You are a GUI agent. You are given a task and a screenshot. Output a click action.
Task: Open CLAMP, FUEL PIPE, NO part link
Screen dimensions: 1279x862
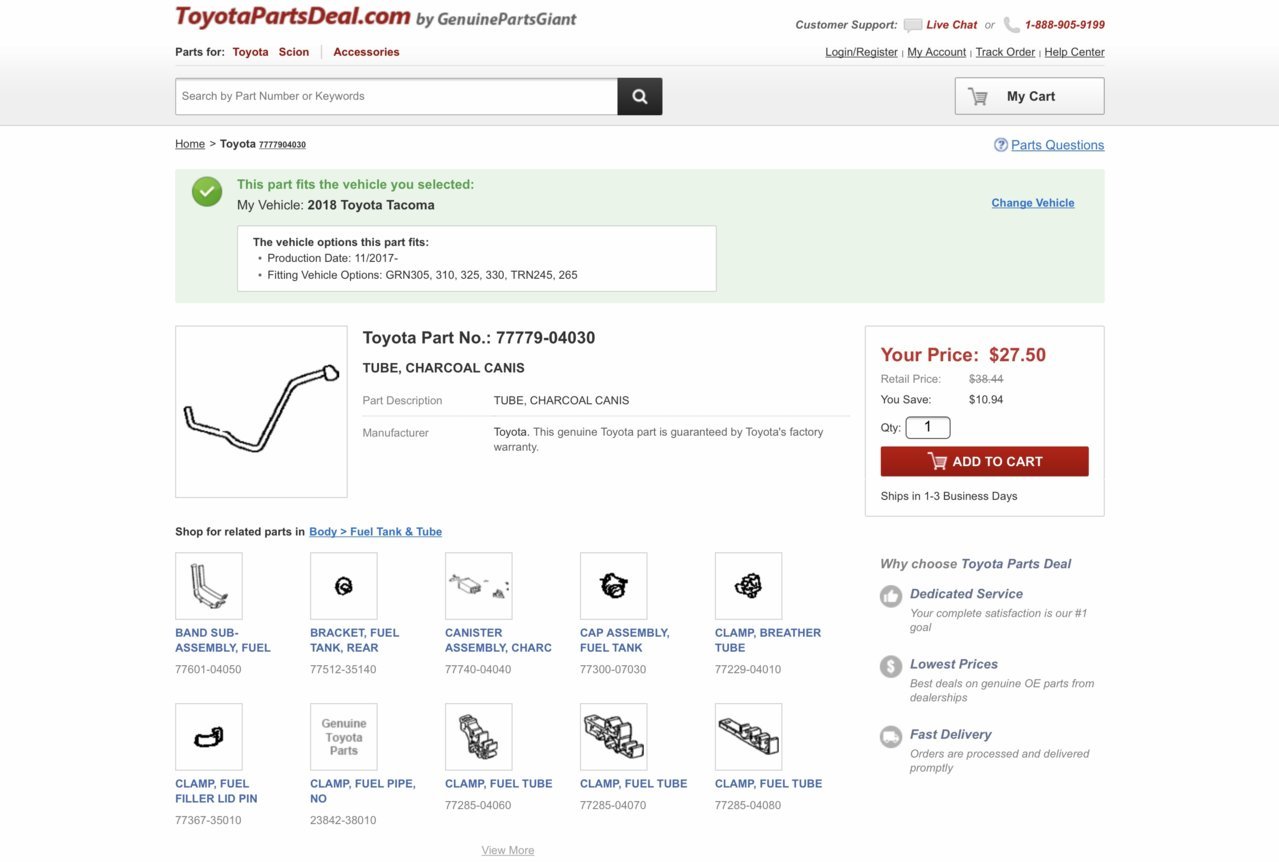pyautogui.click(x=363, y=791)
